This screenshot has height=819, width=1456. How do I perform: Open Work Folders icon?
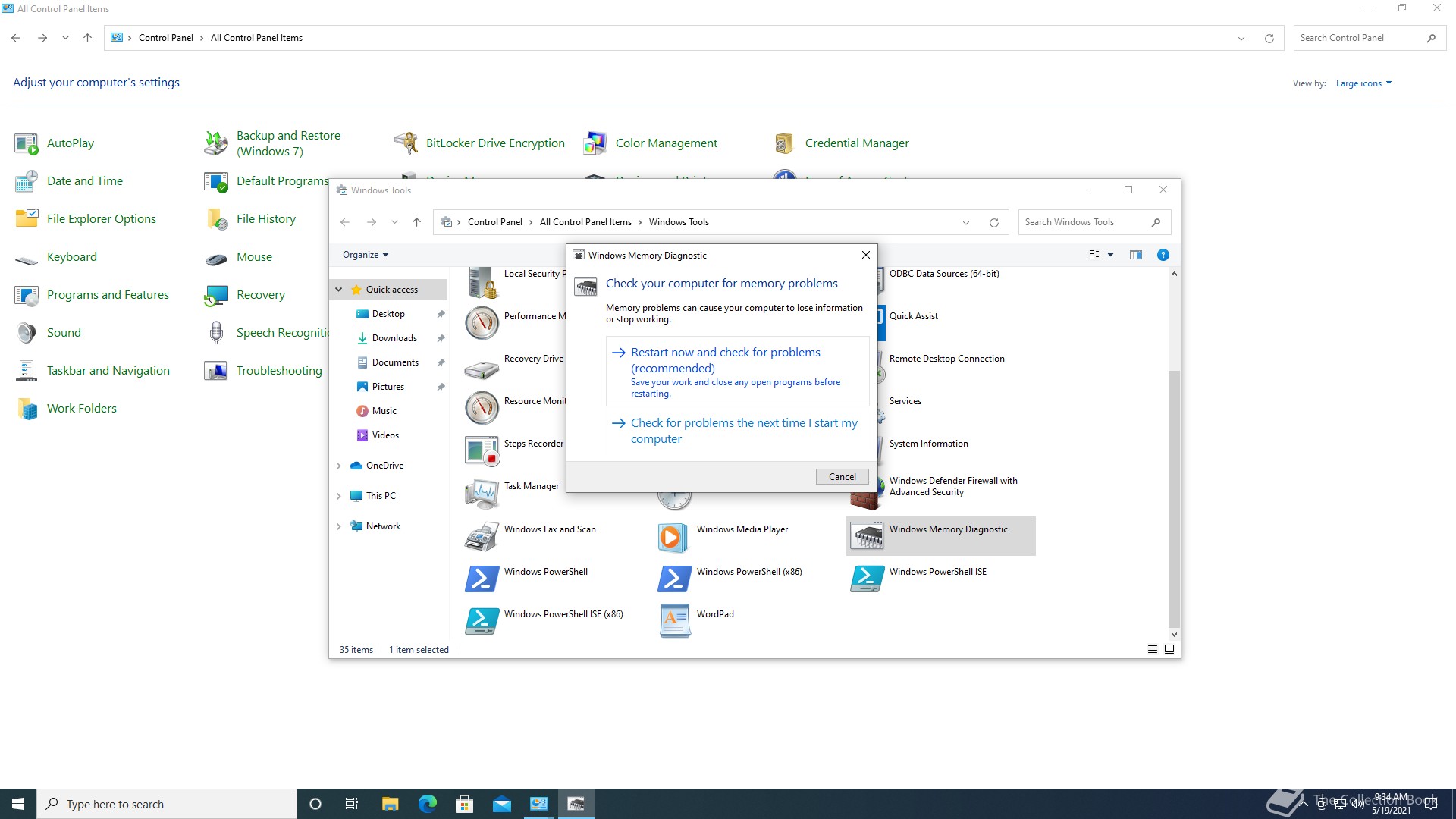pos(27,409)
